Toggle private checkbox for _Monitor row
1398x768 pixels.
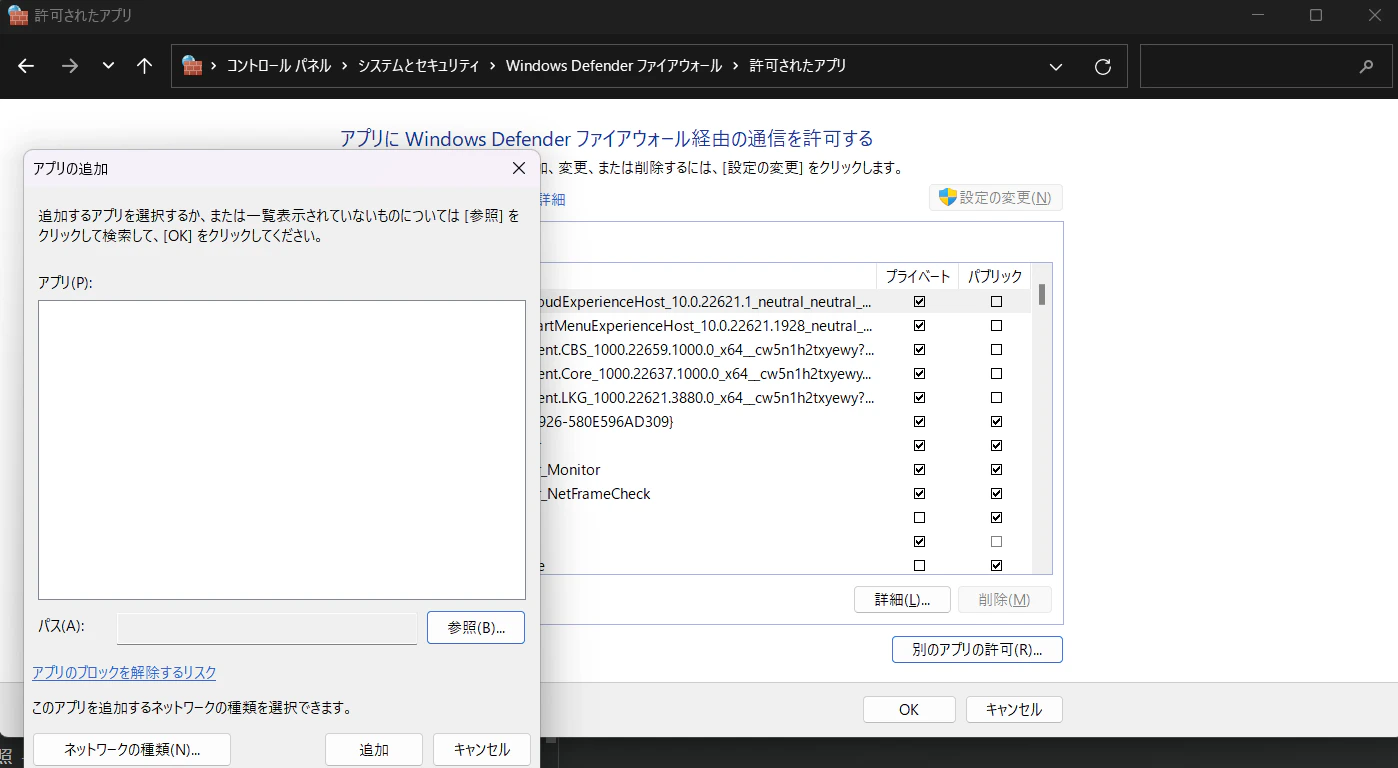[x=920, y=470]
